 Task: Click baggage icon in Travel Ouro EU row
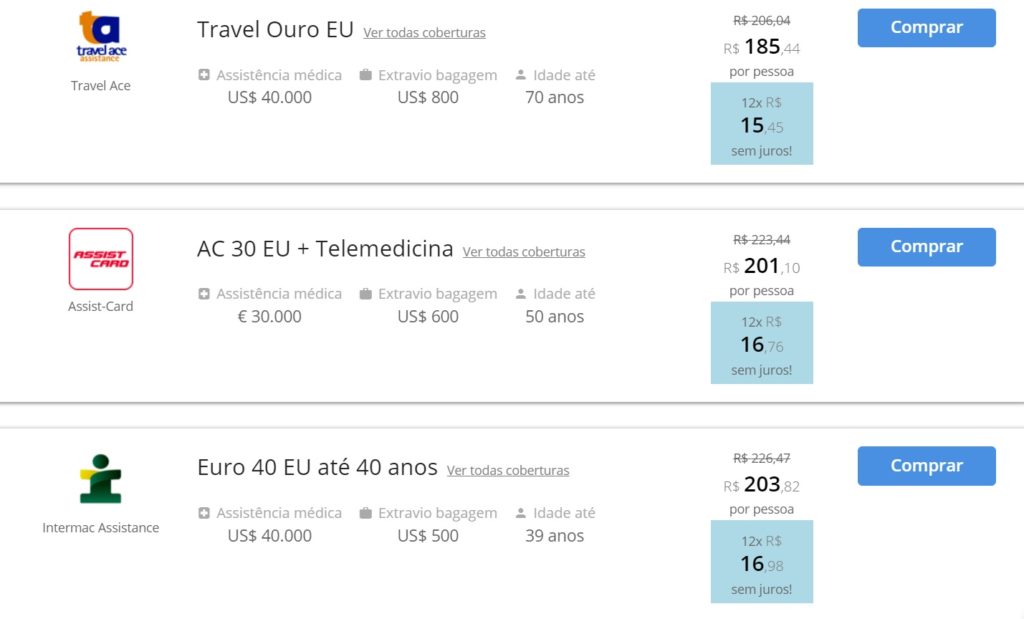(366, 75)
